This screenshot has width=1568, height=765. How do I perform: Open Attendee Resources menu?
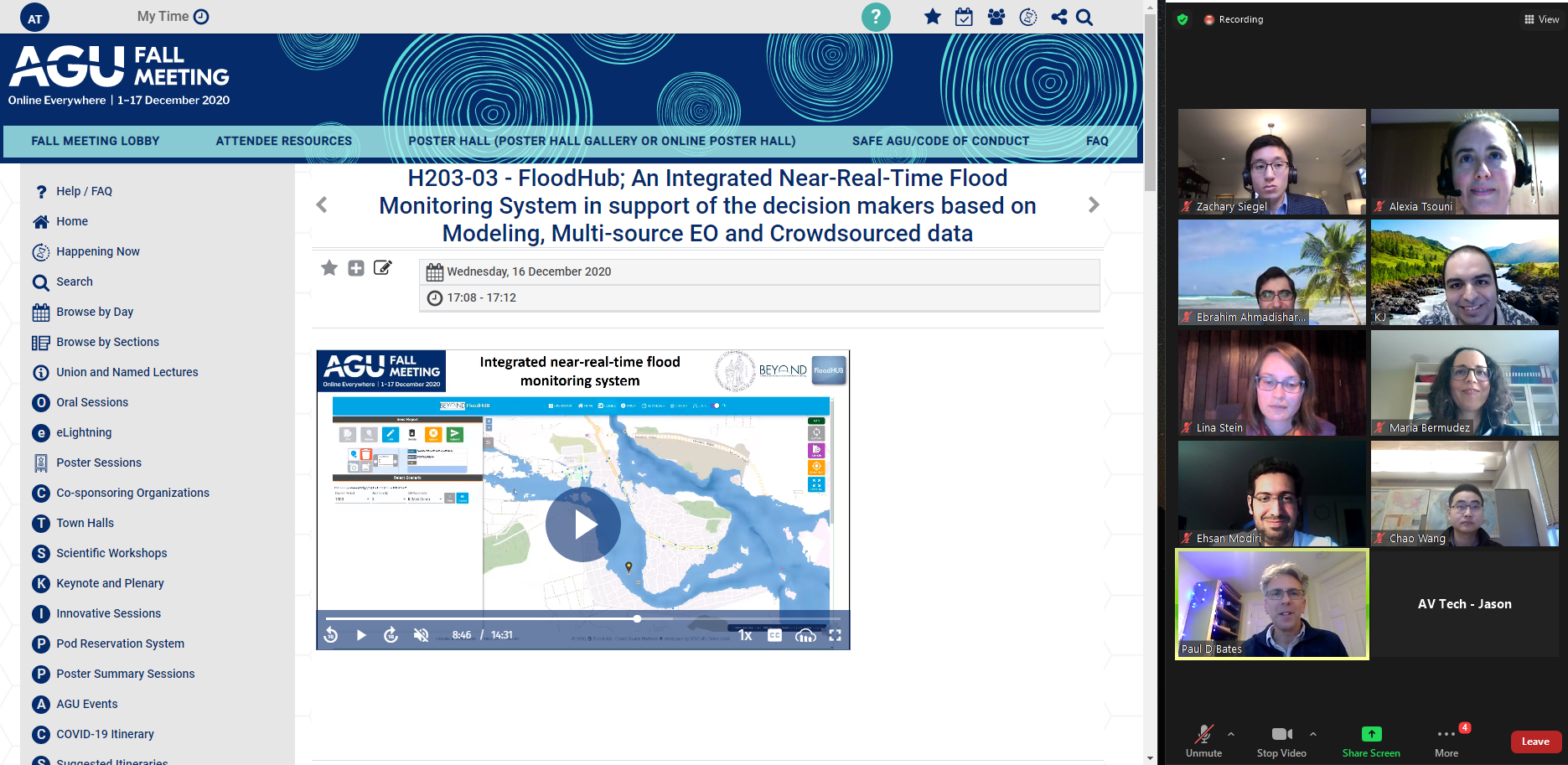click(x=284, y=141)
